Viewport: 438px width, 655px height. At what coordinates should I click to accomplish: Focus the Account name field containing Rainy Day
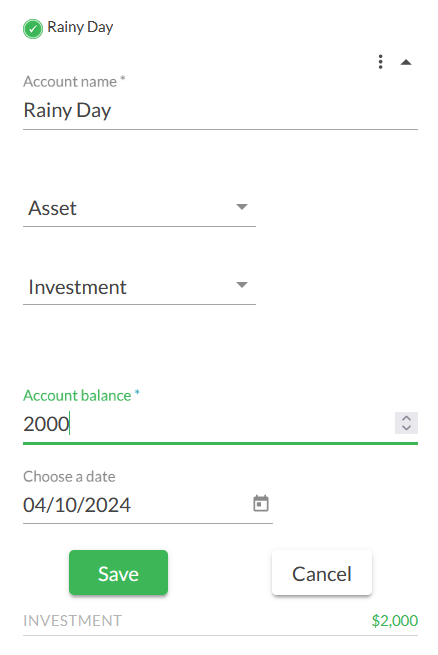pyautogui.click(x=220, y=111)
